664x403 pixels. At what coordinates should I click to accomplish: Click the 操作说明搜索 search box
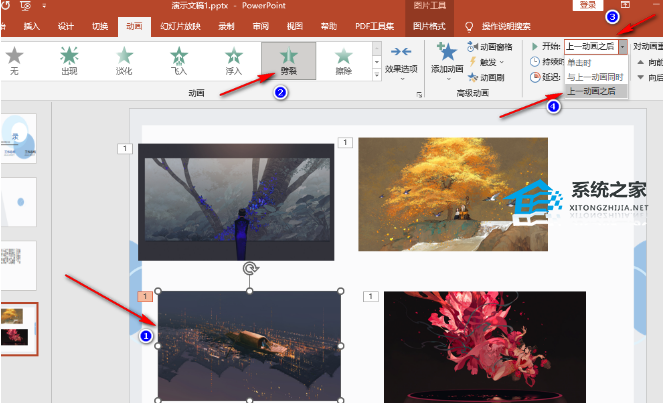click(x=506, y=26)
